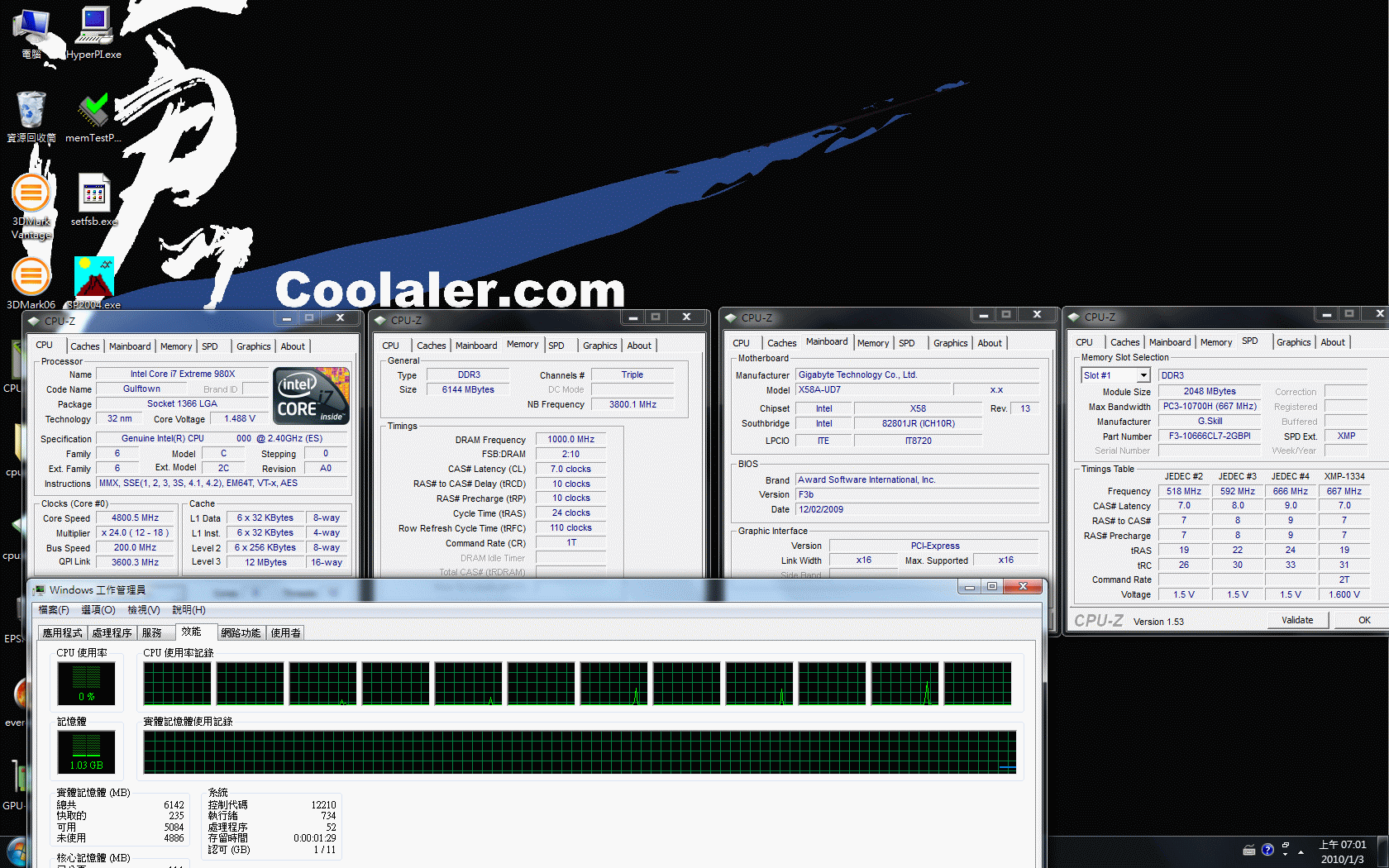Screen dimensions: 1389x868
Task: Minimize the Task Manager window
Action: click(969, 586)
